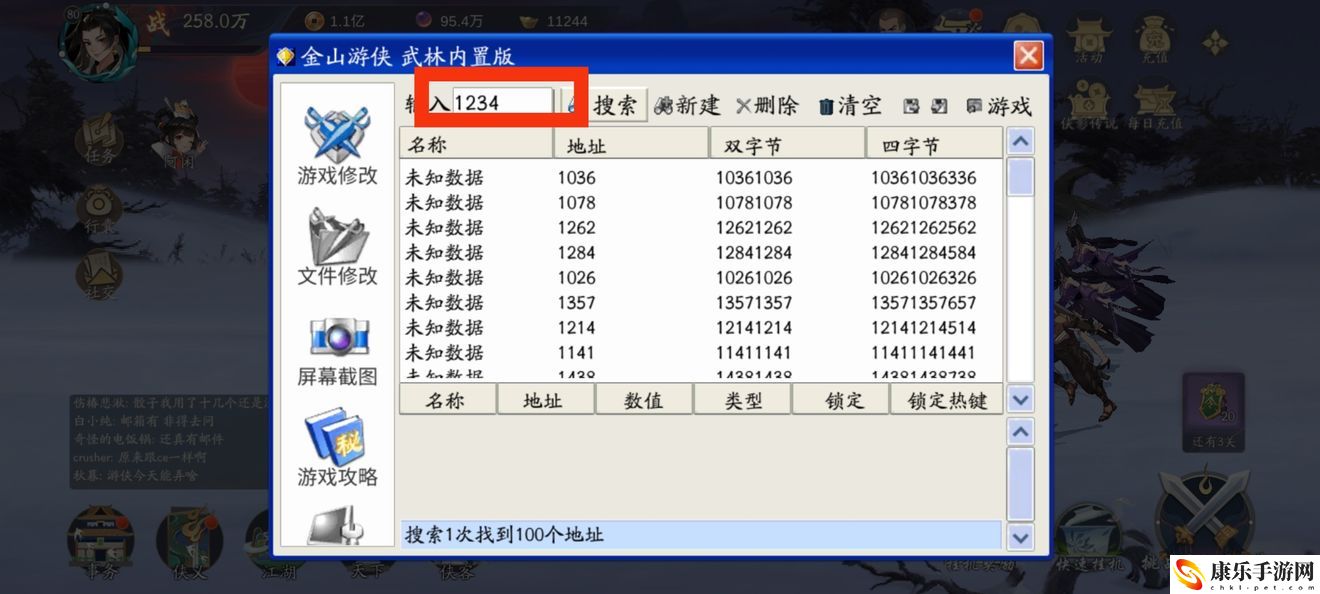Click the four-diamond icon in game's top bar
This screenshot has width=1320, height=594.
tap(1215, 42)
